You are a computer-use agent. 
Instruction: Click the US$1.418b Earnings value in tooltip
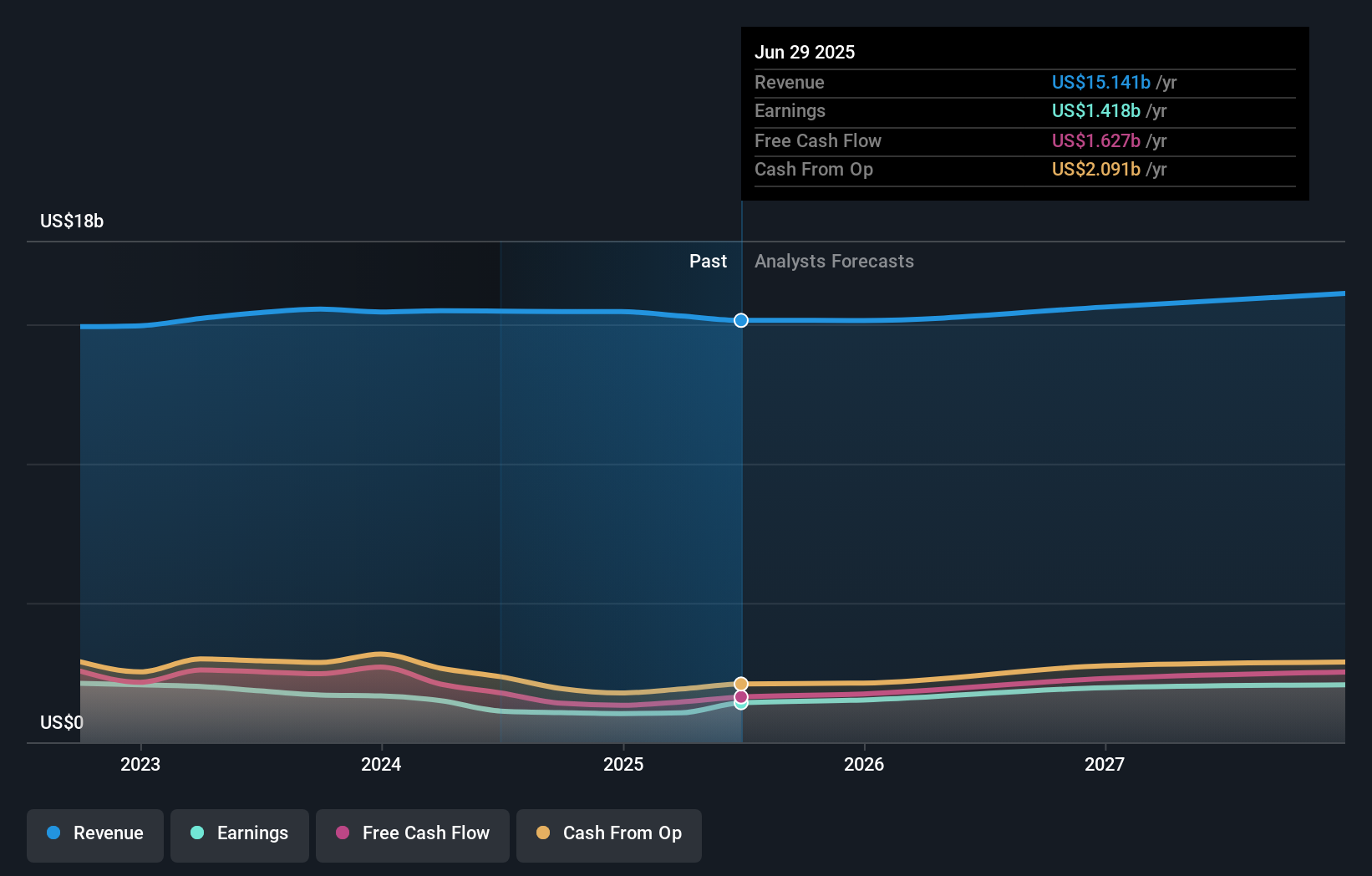(1095, 110)
